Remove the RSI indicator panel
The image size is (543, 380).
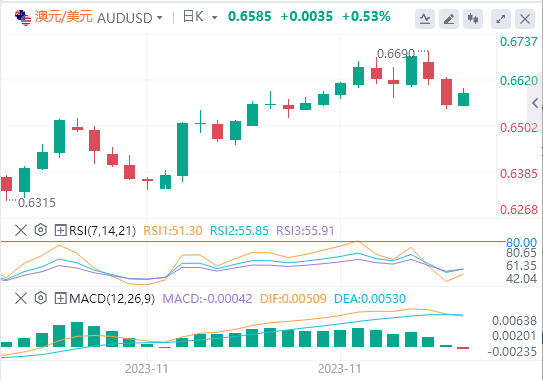(21, 230)
